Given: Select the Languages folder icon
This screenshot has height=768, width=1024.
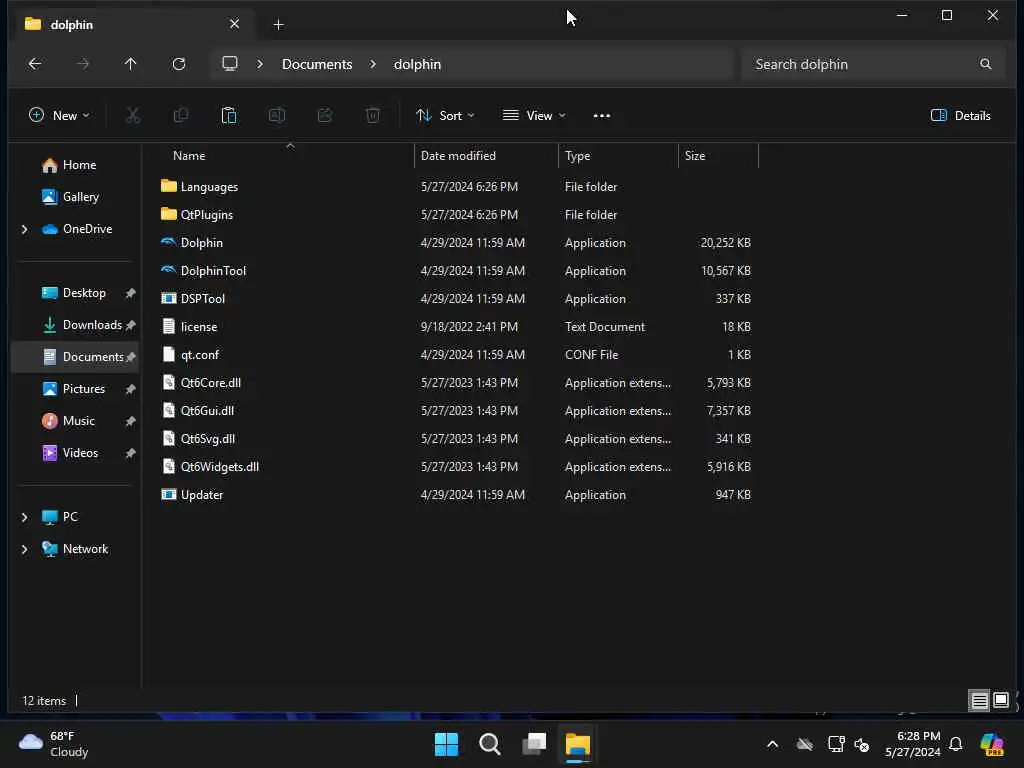Looking at the screenshot, I should click(x=168, y=186).
